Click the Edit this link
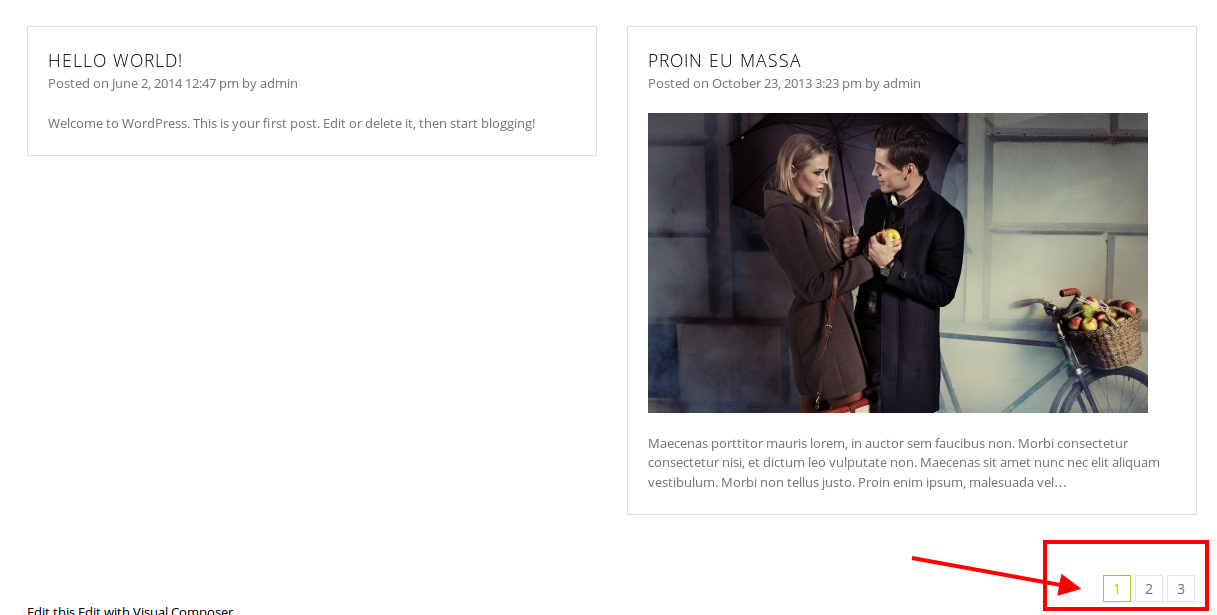The height and width of the screenshot is (615, 1217). [x=51, y=610]
